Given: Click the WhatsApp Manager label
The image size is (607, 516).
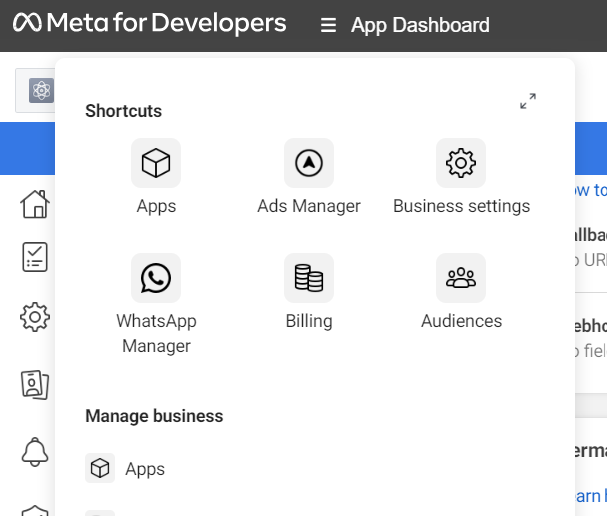Looking at the screenshot, I should (156, 333).
